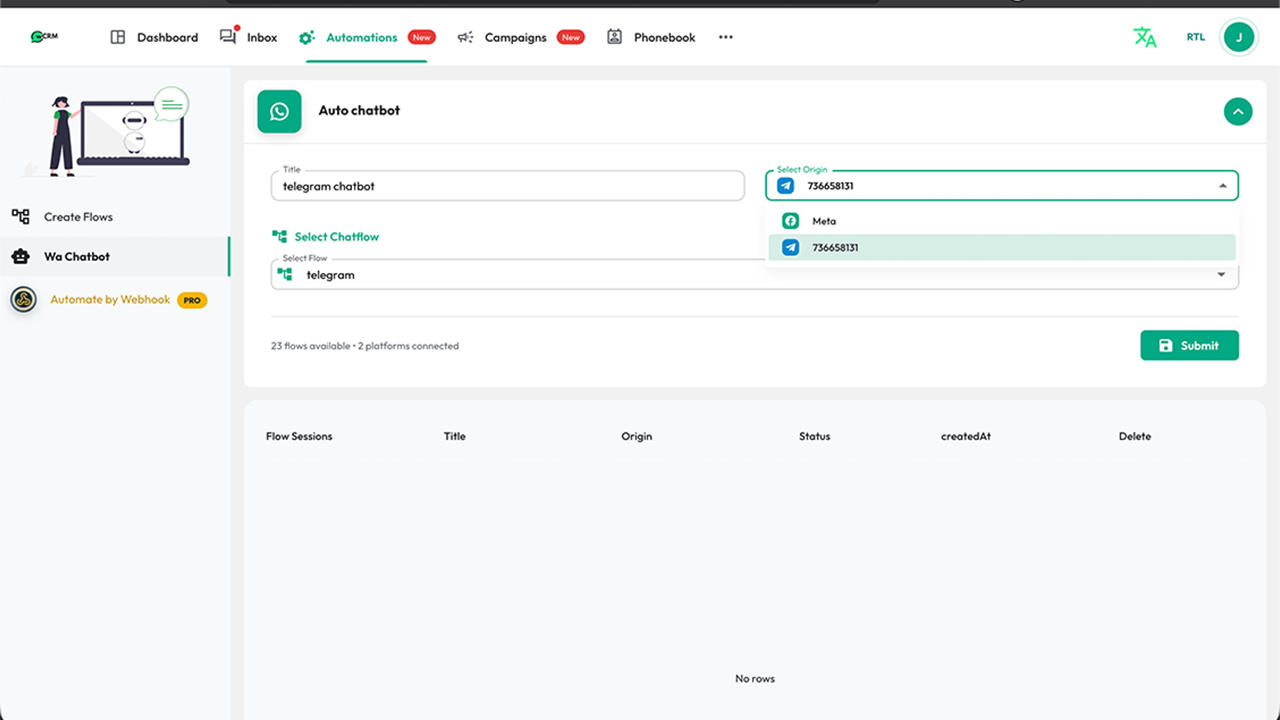Collapse the Auto chatbot panel

(1238, 111)
